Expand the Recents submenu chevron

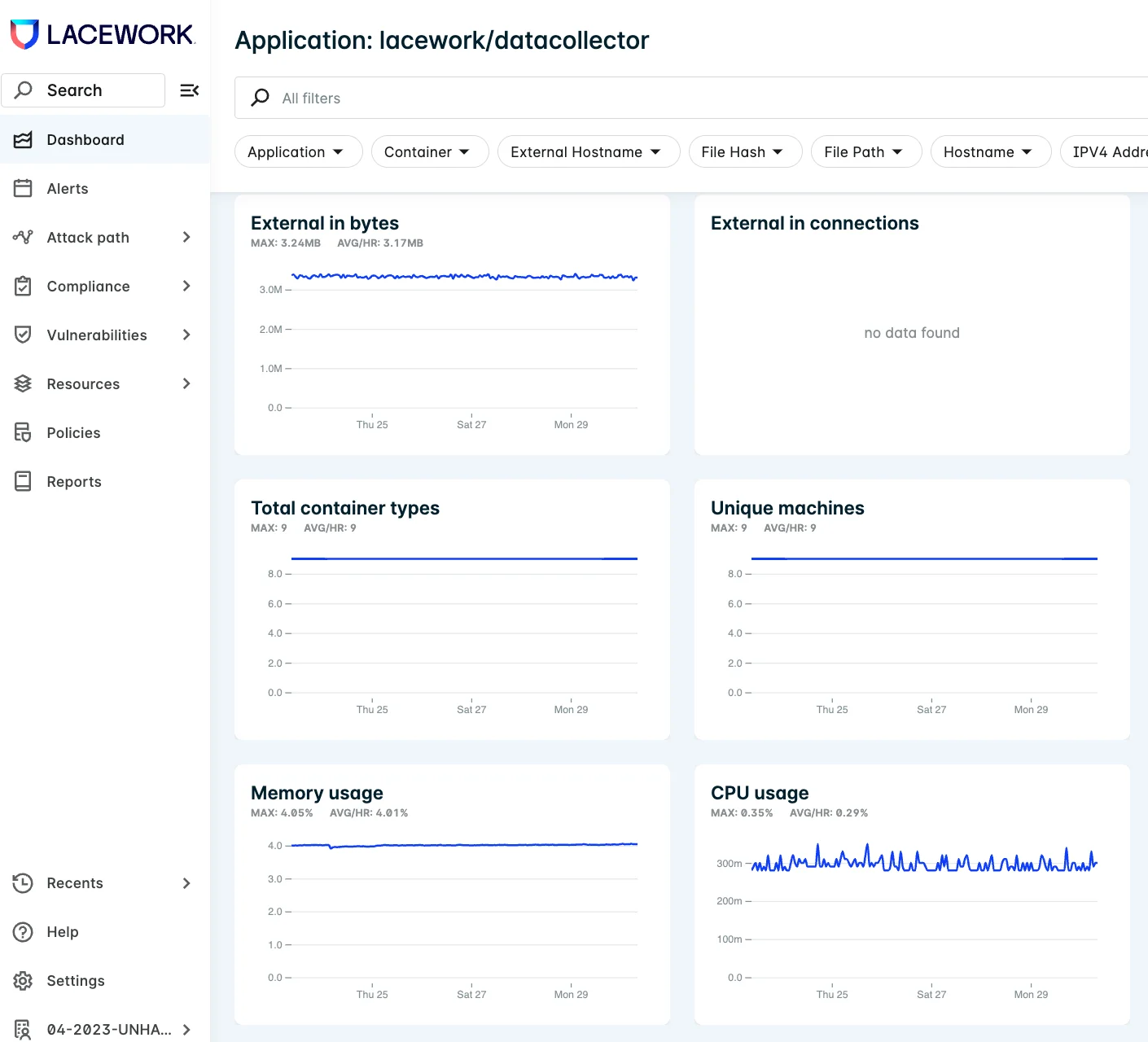[x=186, y=883]
